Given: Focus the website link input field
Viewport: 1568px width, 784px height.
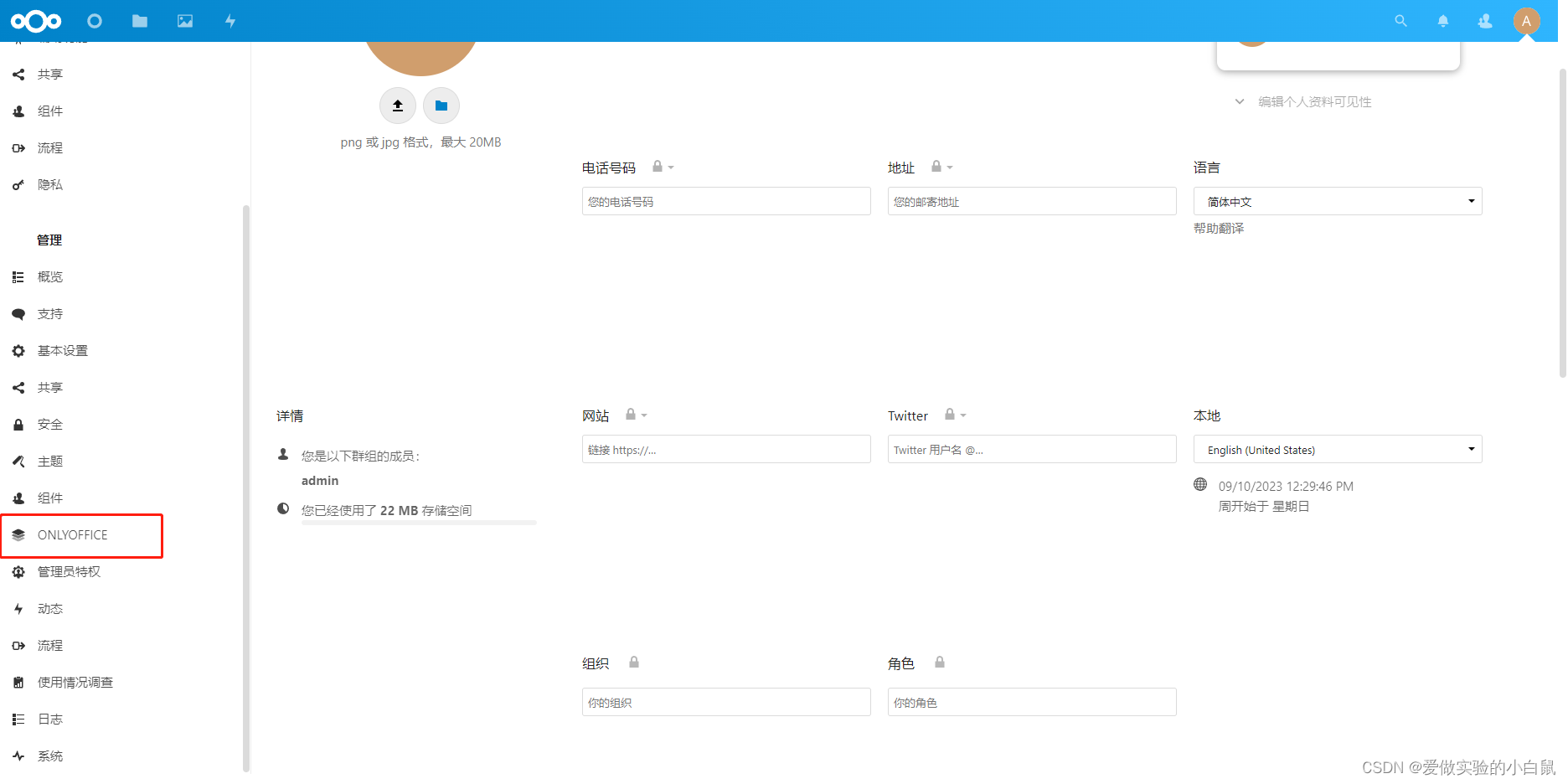Looking at the screenshot, I should tap(726, 449).
